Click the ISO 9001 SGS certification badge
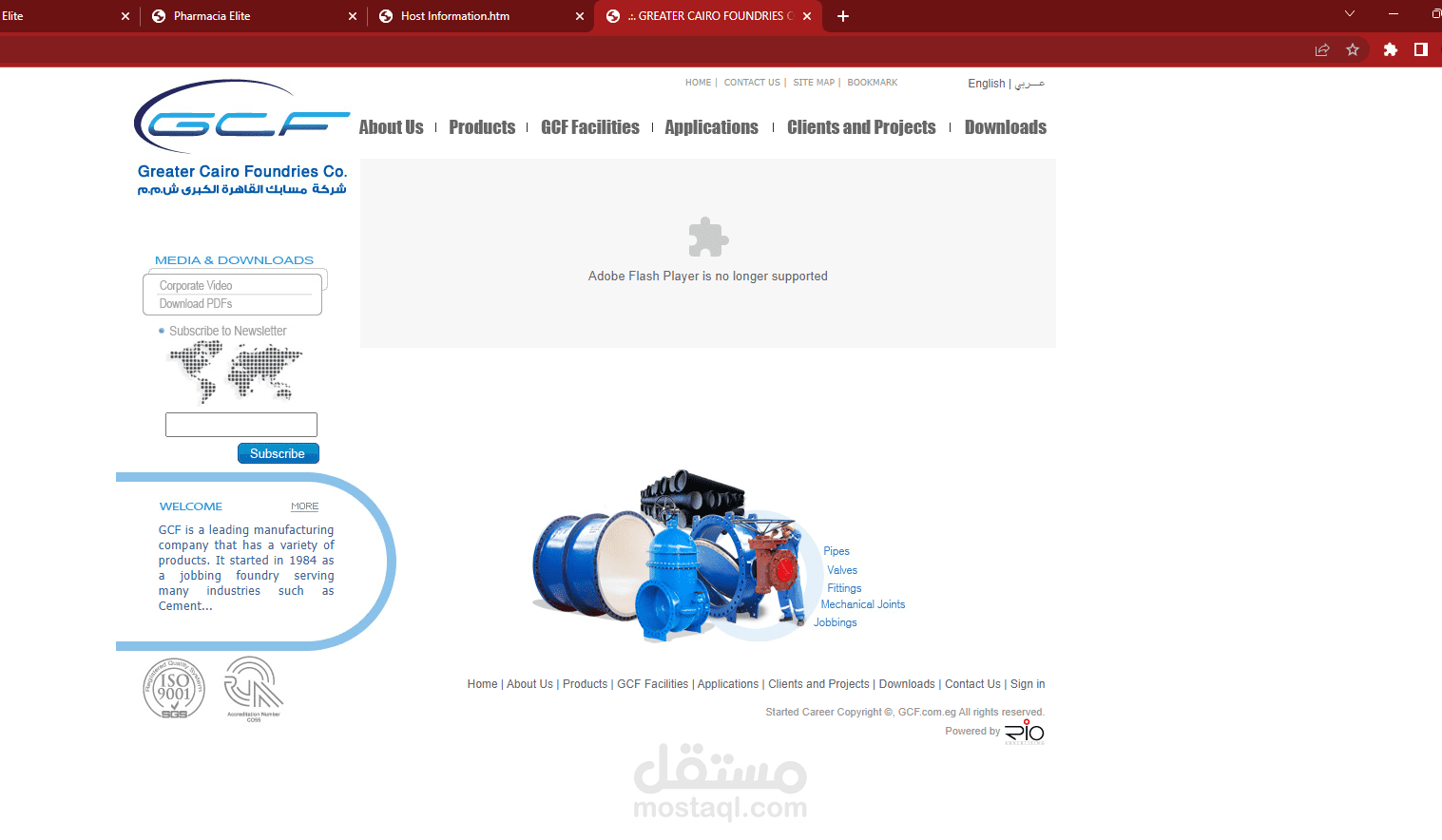 [x=174, y=688]
